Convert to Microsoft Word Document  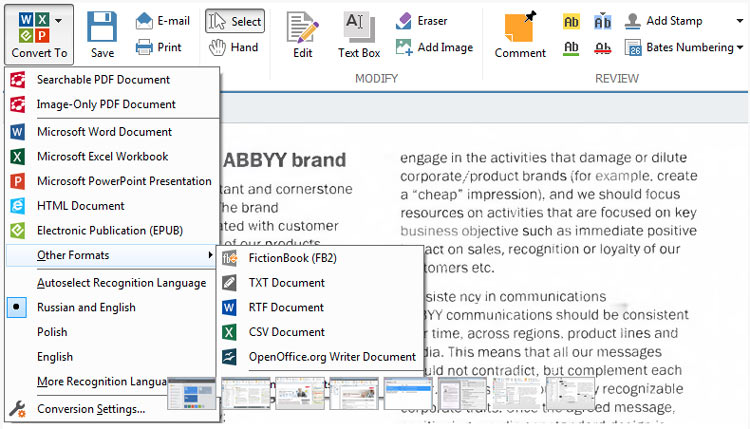click(x=113, y=132)
